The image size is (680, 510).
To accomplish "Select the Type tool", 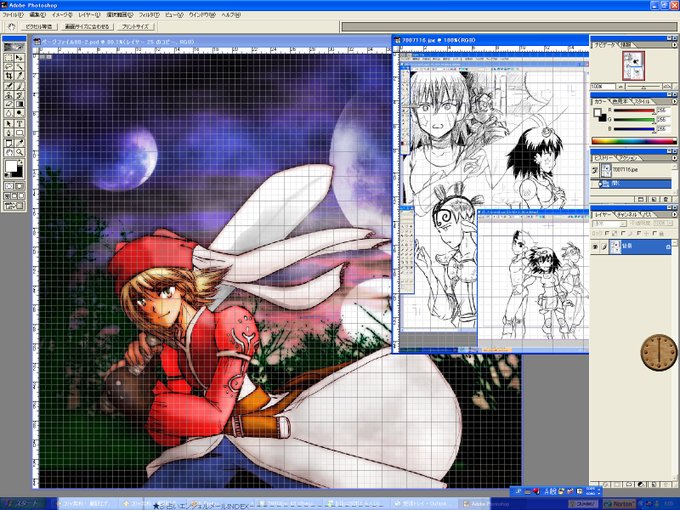I will click(x=19, y=124).
